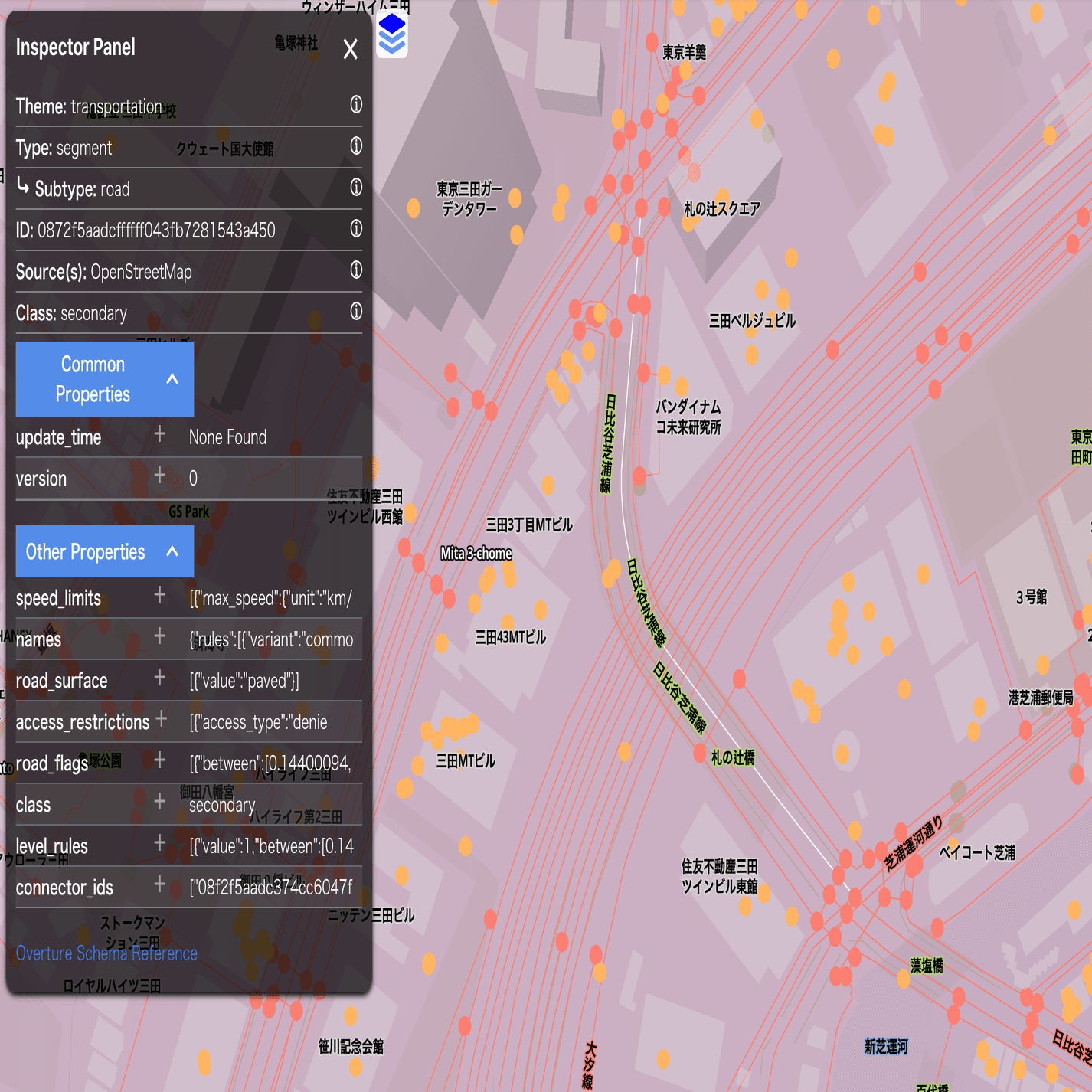Screen dimensions: 1092x1092
Task: Expand the speed_limits property
Action: coord(160,595)
